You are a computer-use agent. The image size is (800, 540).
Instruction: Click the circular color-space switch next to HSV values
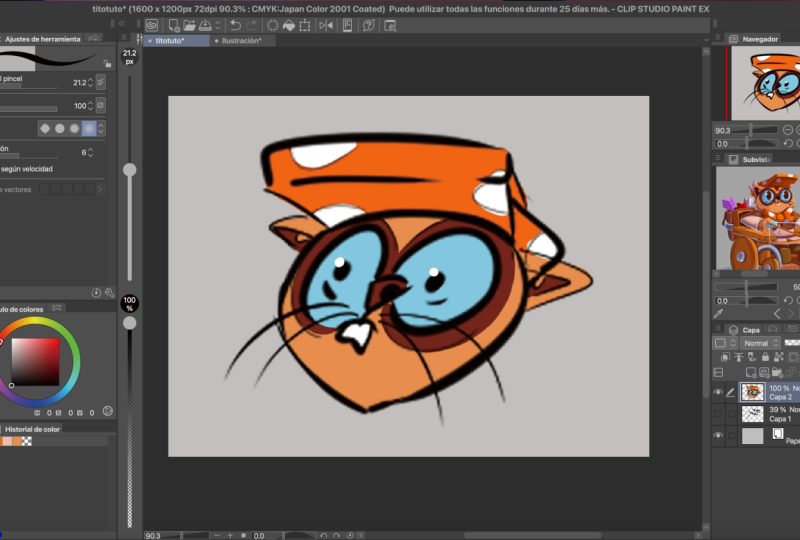[108, 411]
